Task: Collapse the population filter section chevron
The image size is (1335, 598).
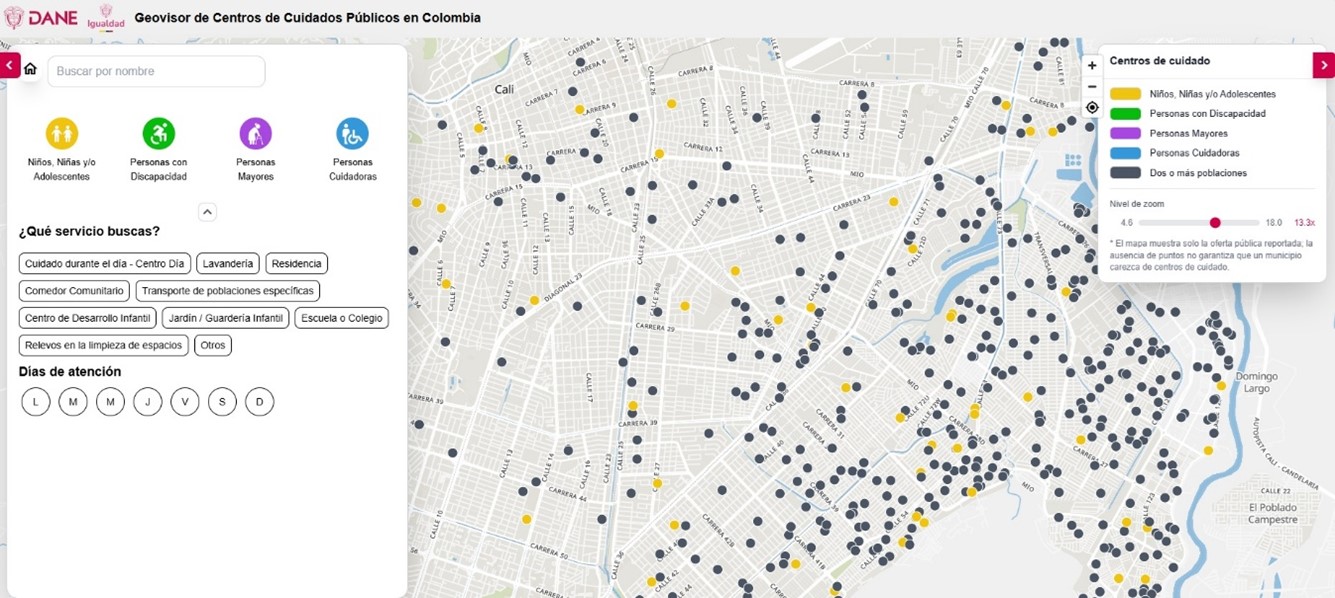Action: [207, 212]
